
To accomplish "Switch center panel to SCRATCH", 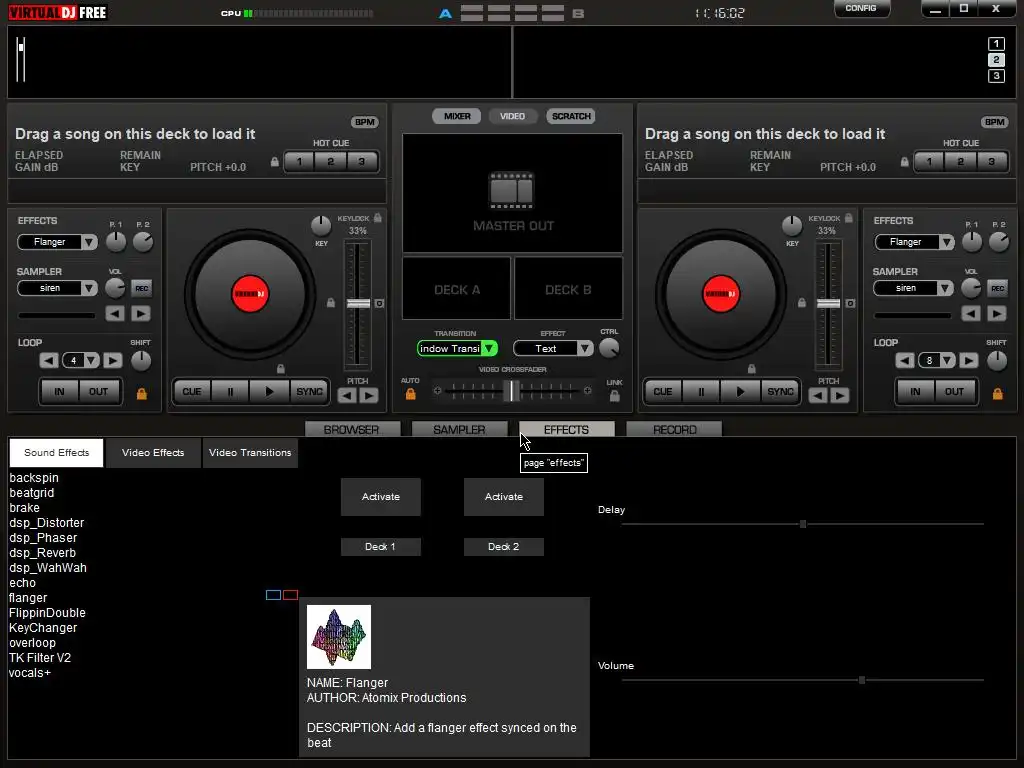I will click(571, 116).
